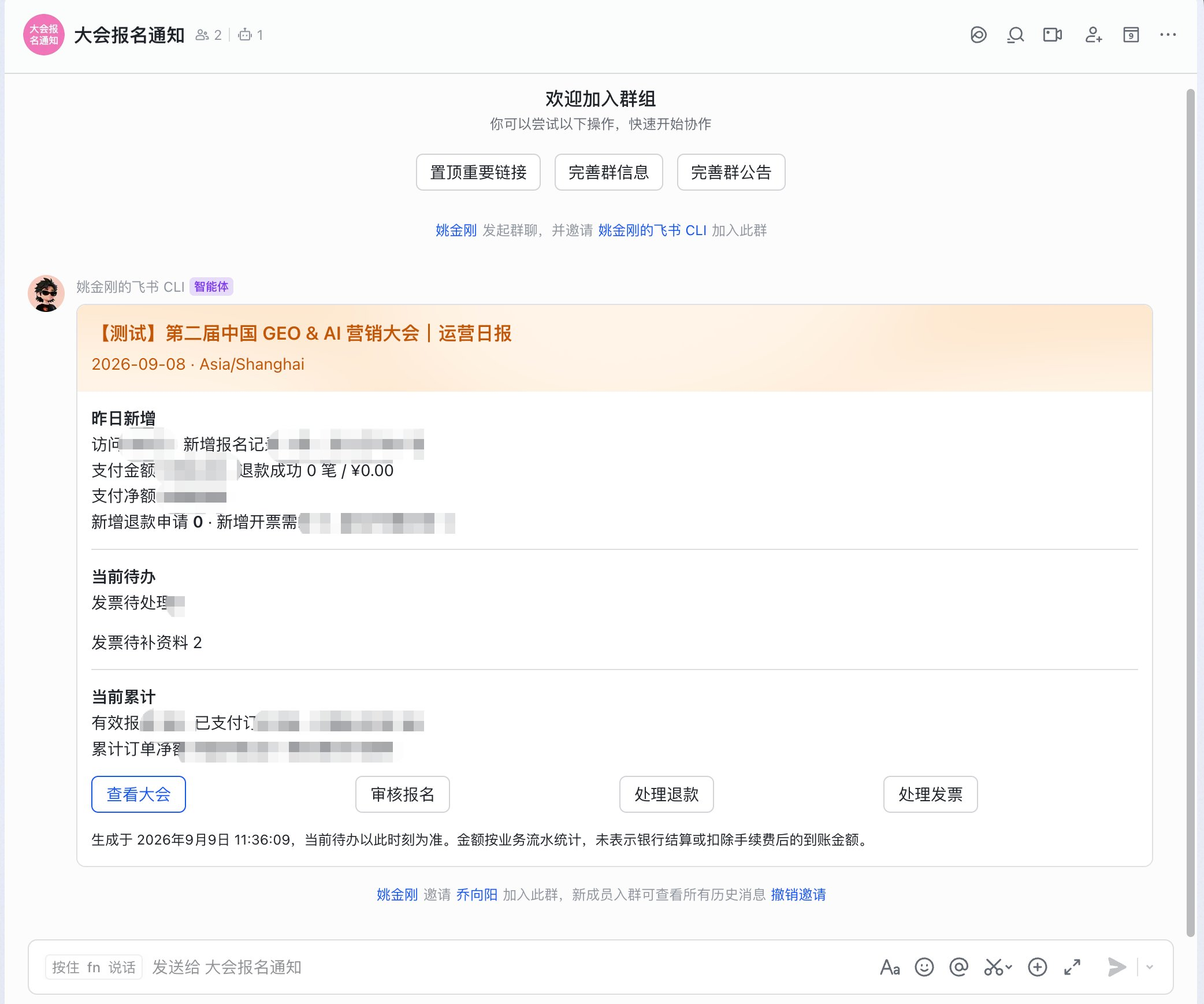Click the 置顶重要链接 button
The height and width of the screenshot is (1004, 1204).
(x=478, y=172)
